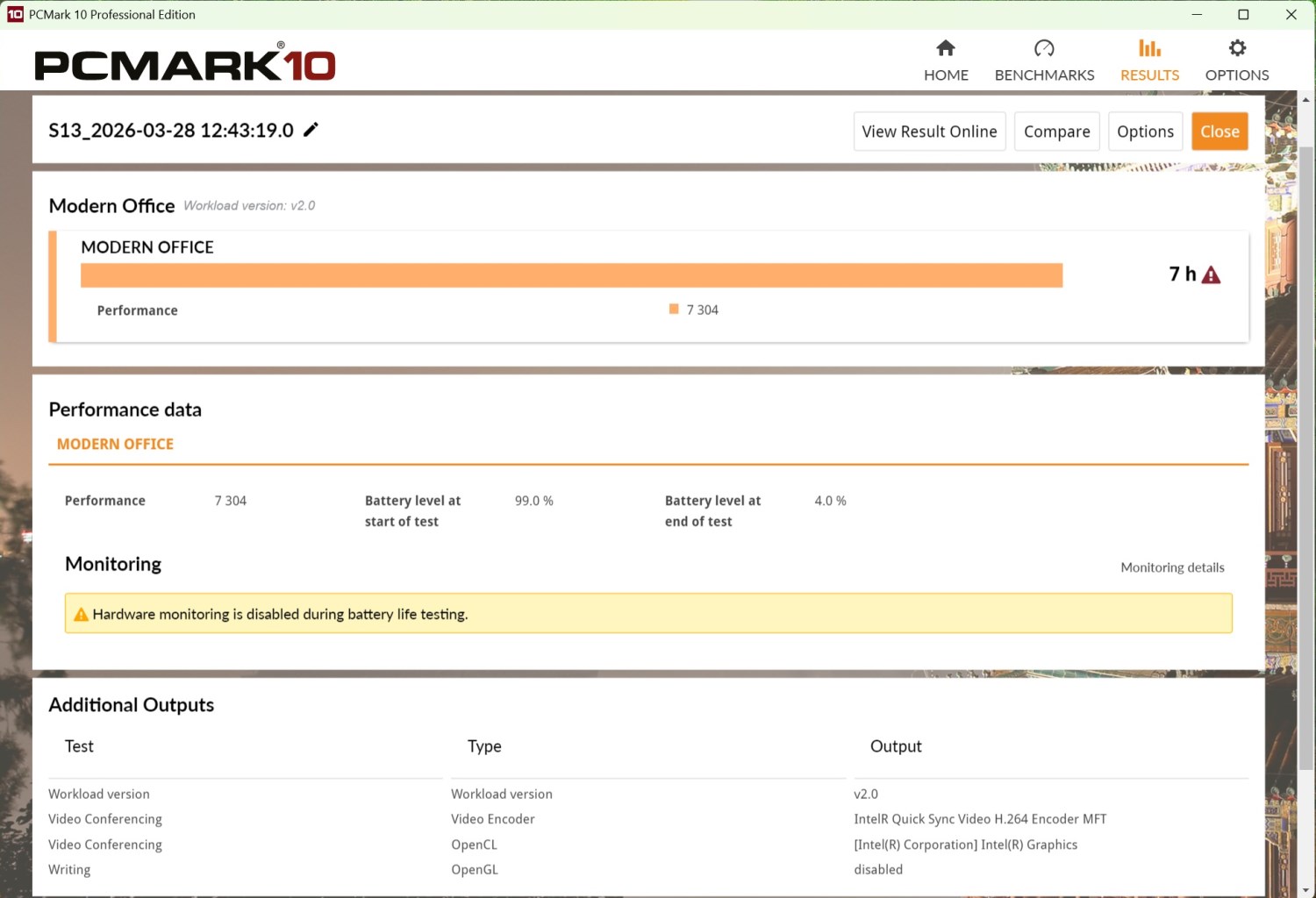
Task: Click the PCMARK 10 logo
Action: (x=185, y=62)
